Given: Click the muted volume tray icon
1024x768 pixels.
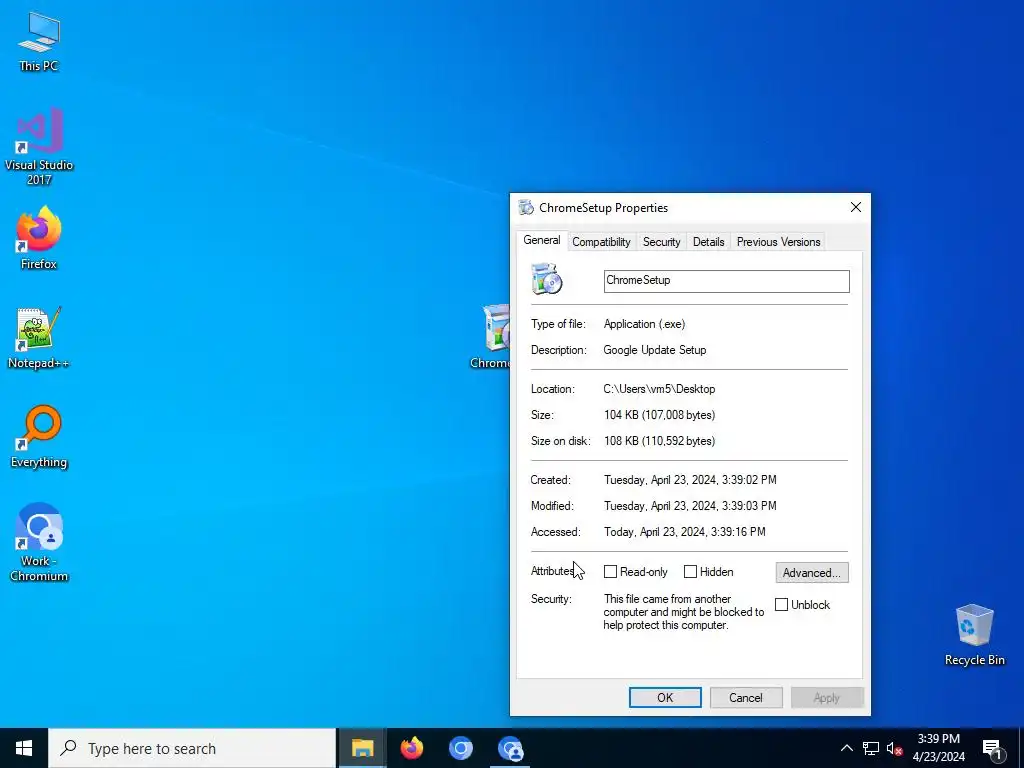Looking at the screenshot, I should coord(894,748).
